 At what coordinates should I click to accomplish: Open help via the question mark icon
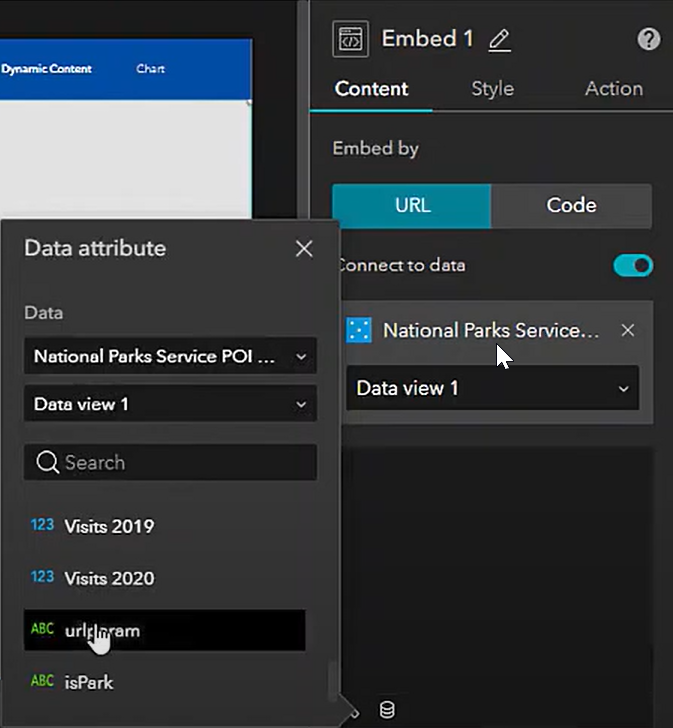[x=648, y=39]
